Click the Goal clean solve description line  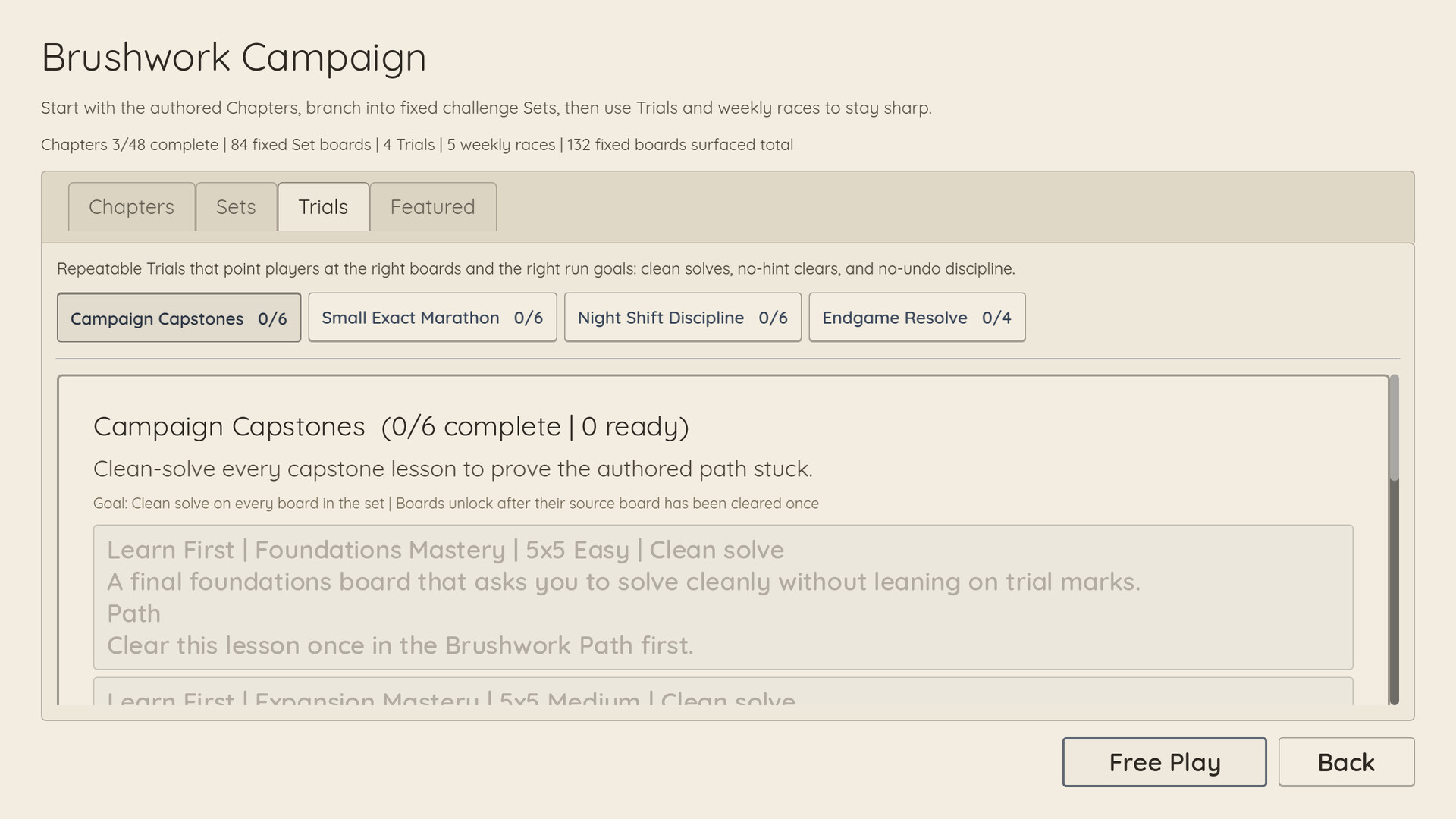(456, 504)
